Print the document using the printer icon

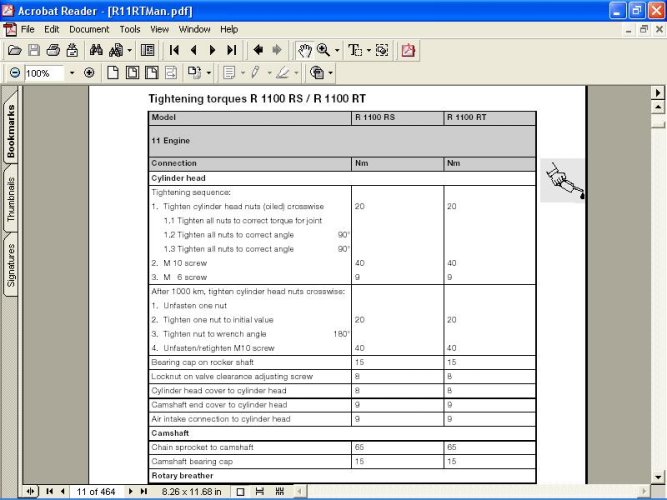coord(53,50)
